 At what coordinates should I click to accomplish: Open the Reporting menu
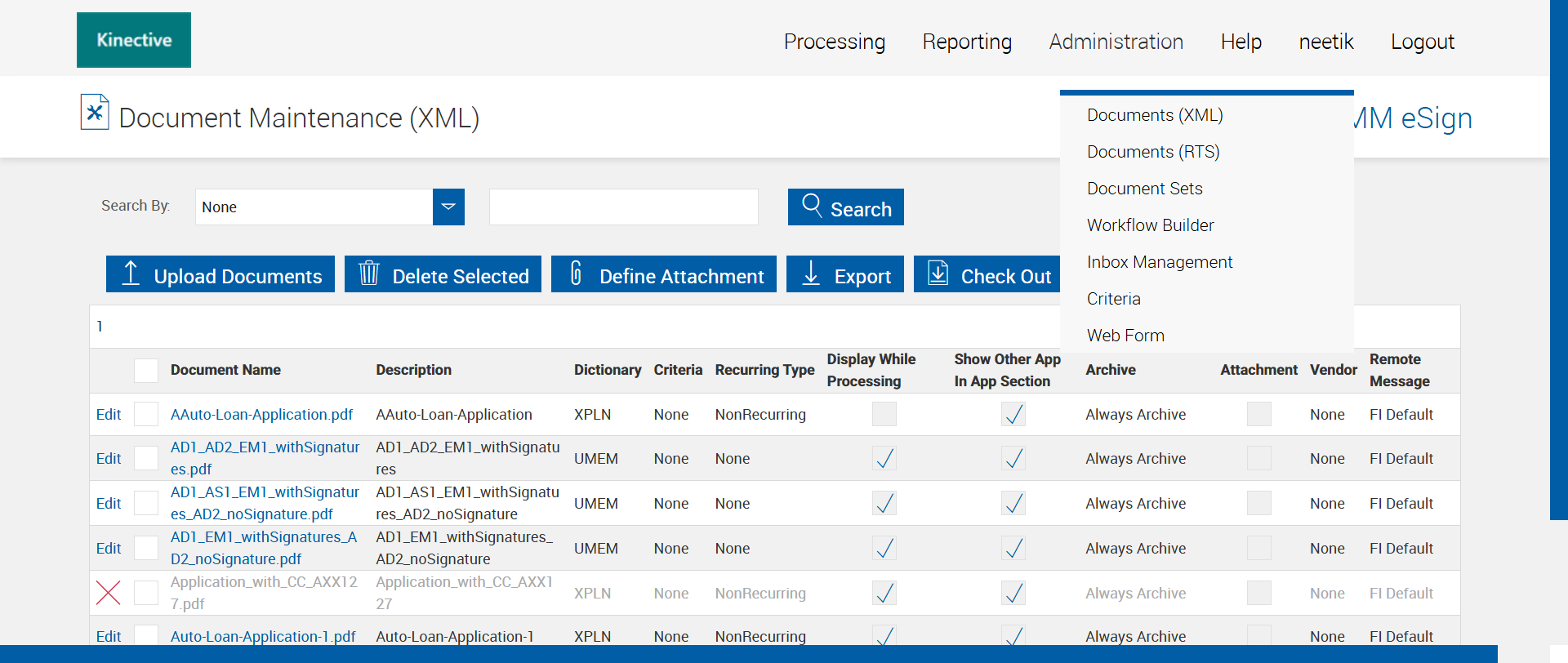click(x=967, y=42)
